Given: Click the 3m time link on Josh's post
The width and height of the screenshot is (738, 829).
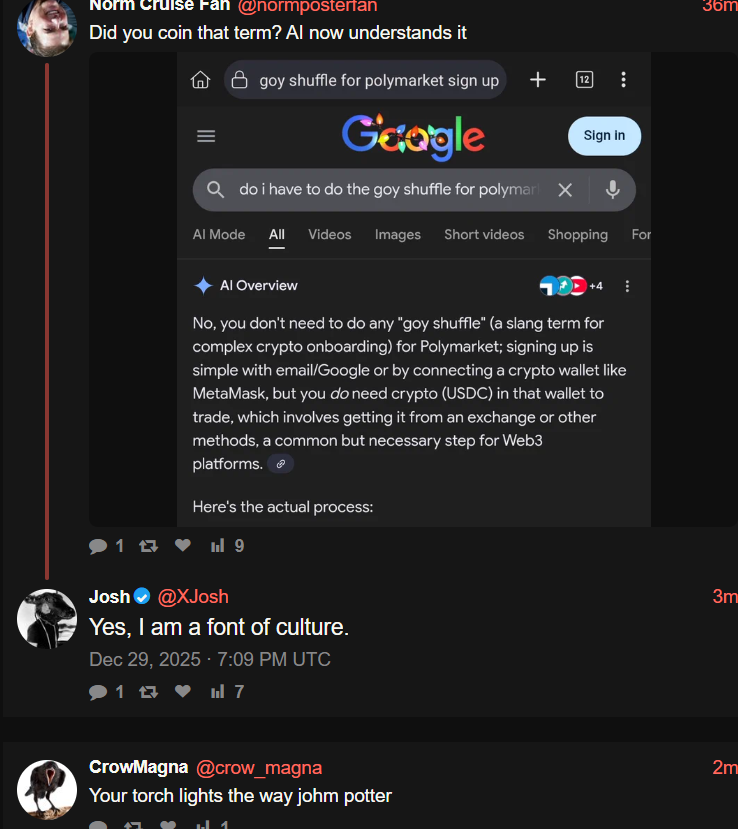Looking at the screenshot, I should 724,597.
